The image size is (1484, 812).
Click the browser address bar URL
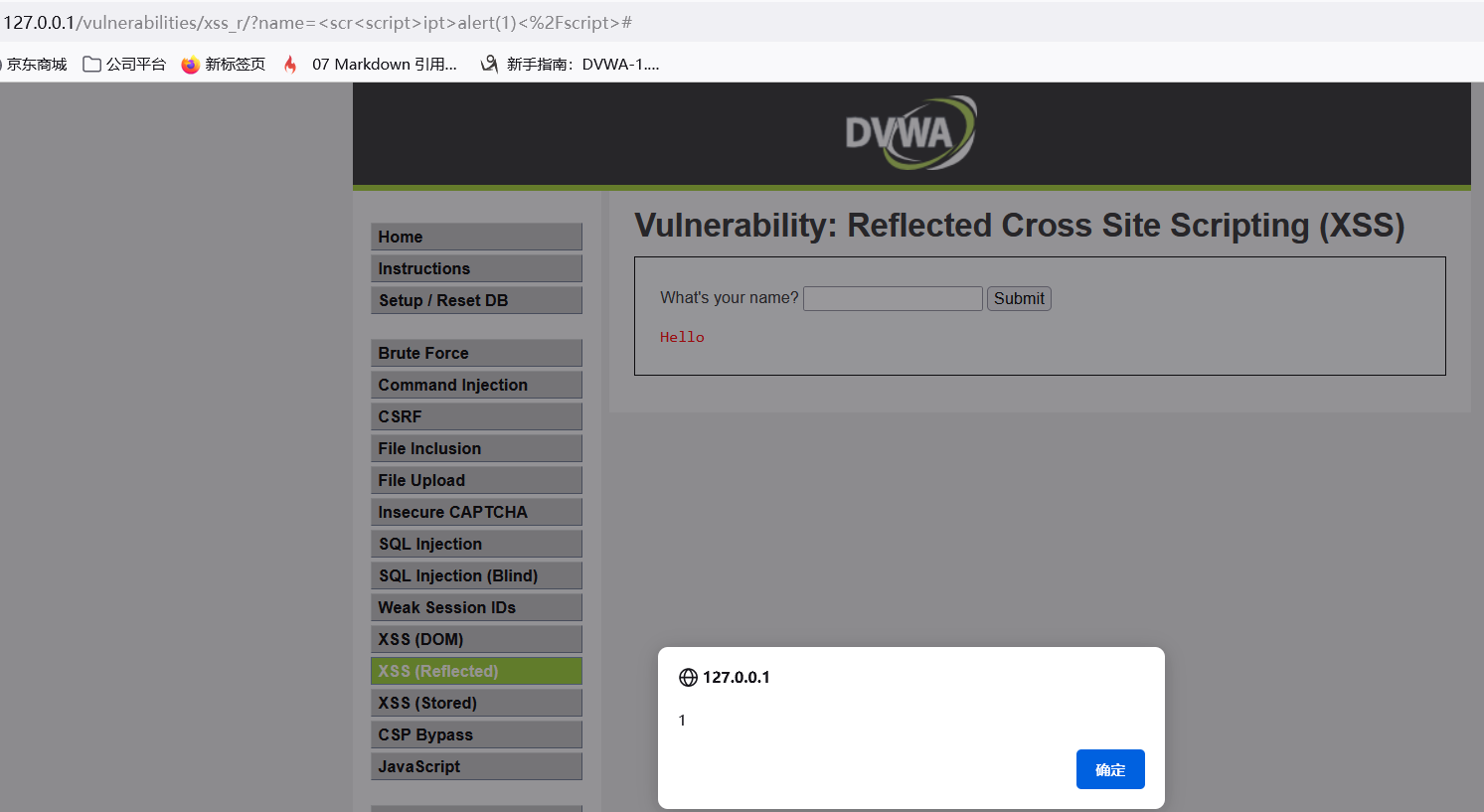tap(318, 22)
